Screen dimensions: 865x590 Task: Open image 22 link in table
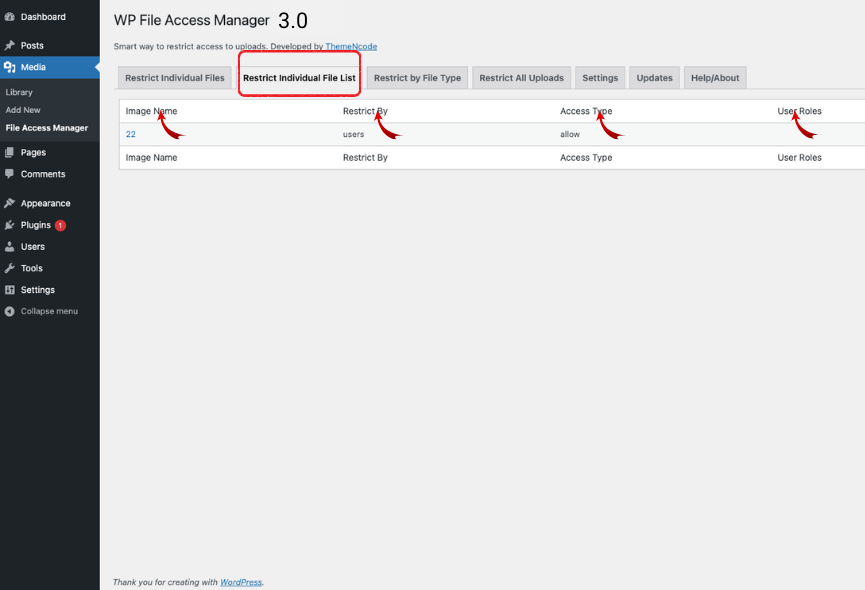coord(131,134)
